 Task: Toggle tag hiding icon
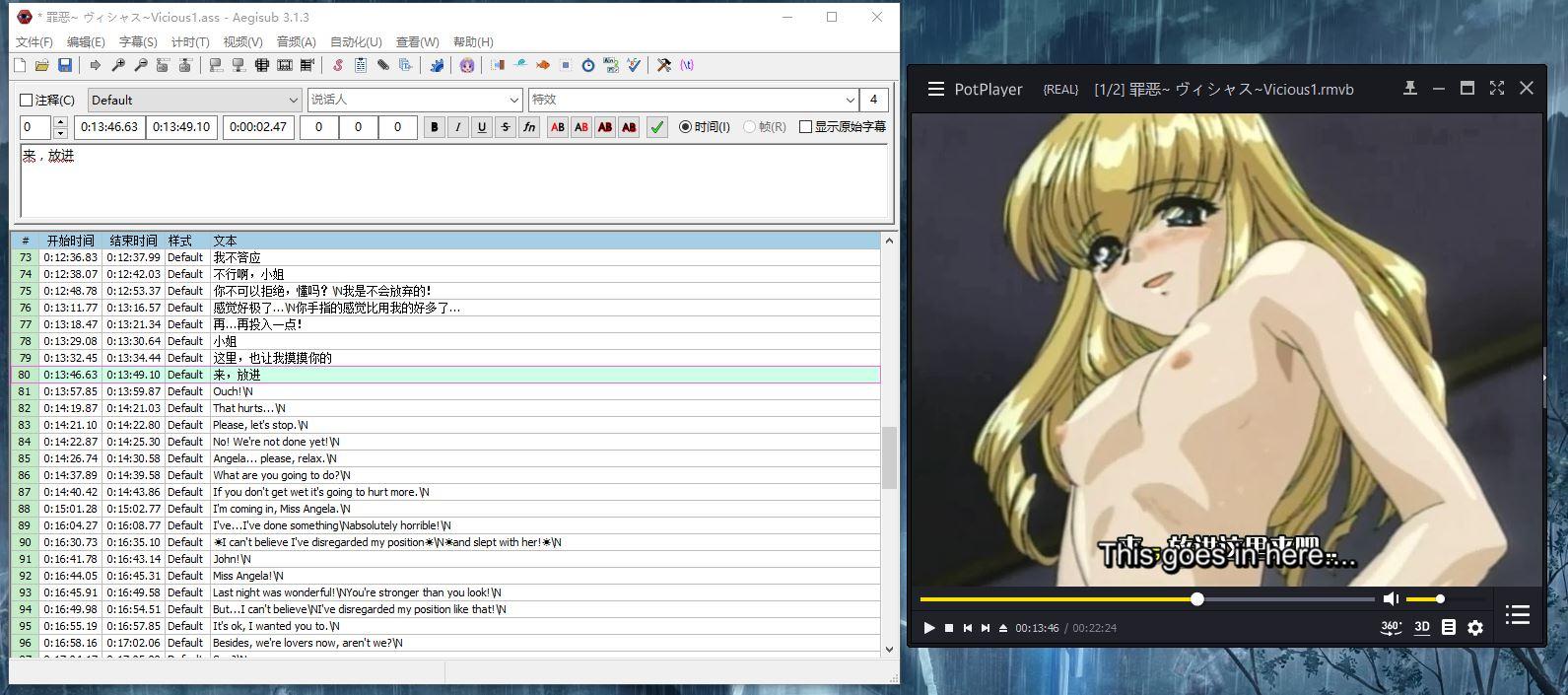tap(687, 65)
